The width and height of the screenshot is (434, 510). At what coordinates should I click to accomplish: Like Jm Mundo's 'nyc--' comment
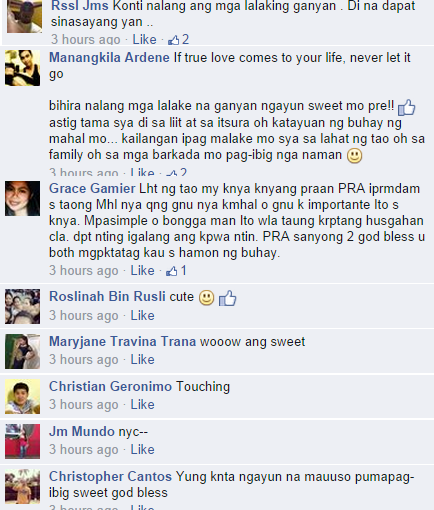pyautogui.click(x=142, y=450)
